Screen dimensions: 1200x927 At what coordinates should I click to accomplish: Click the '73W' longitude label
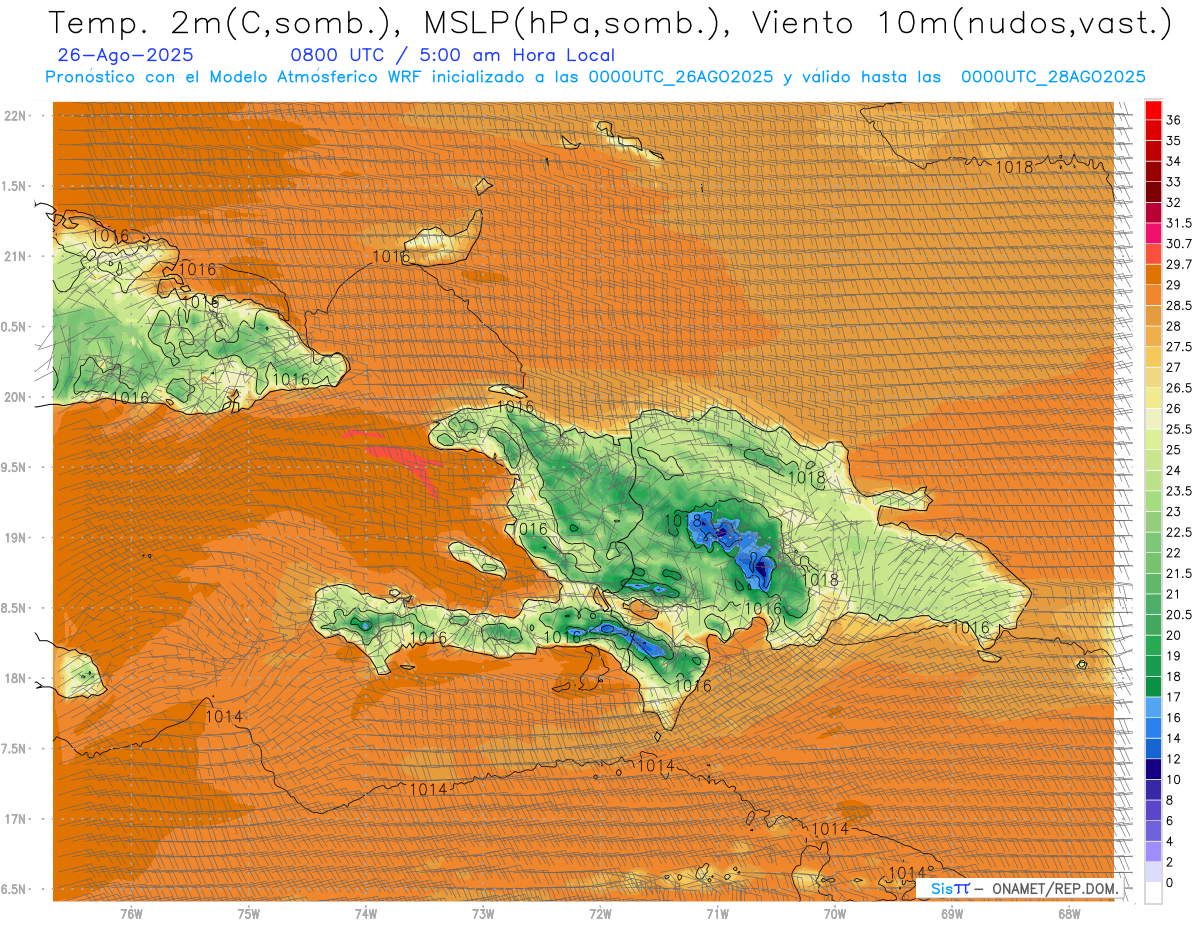[x=483, y=914]
